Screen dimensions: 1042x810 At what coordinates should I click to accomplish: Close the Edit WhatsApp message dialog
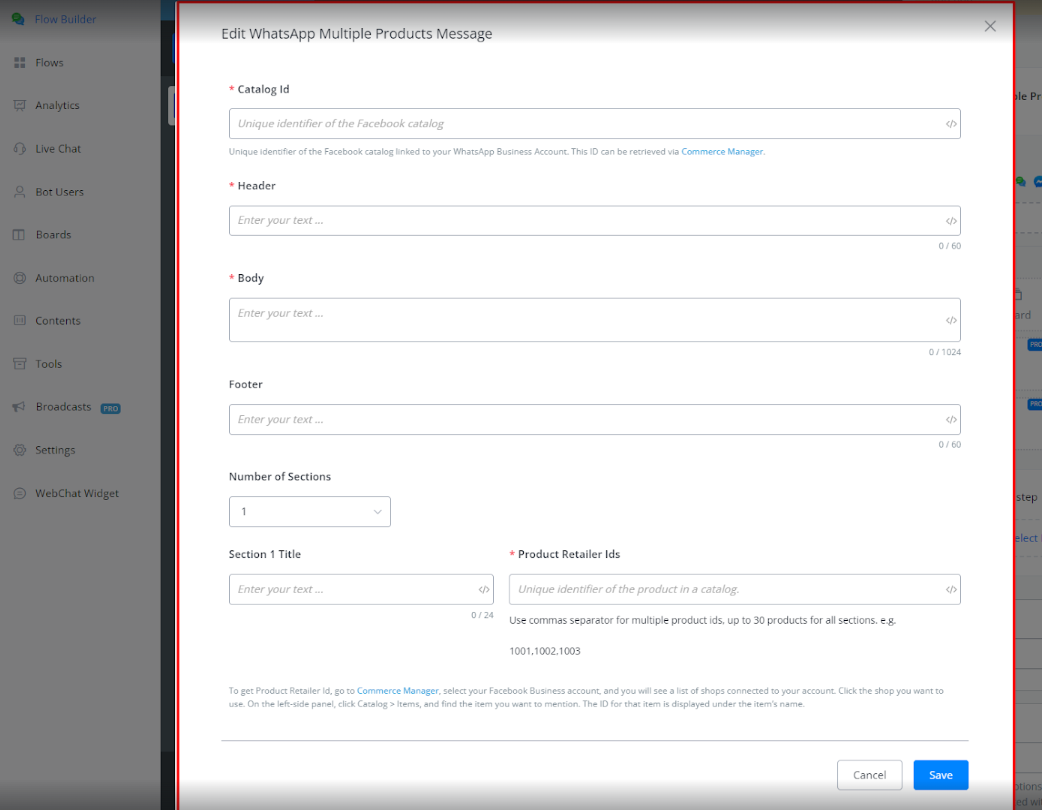click(990, 26)
